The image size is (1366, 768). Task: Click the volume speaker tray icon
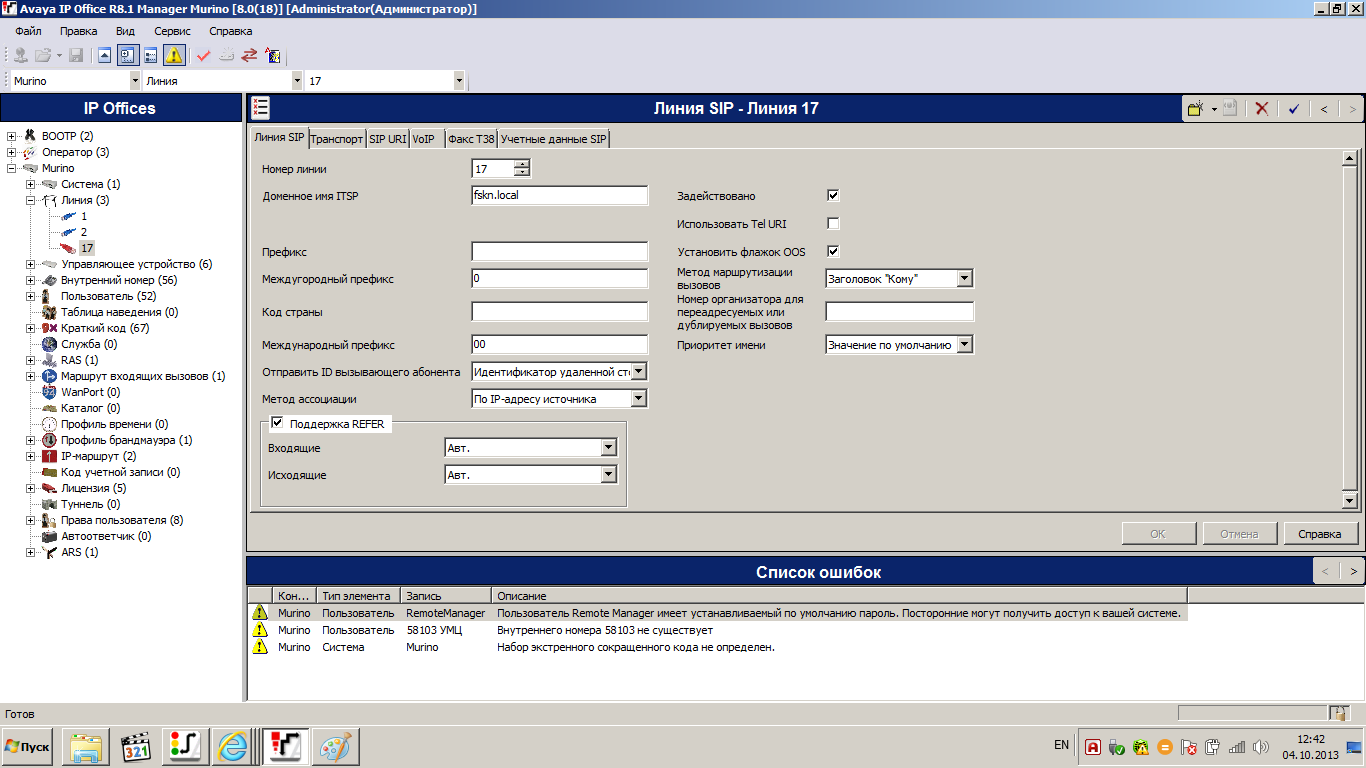click(x=1260, y=746)
